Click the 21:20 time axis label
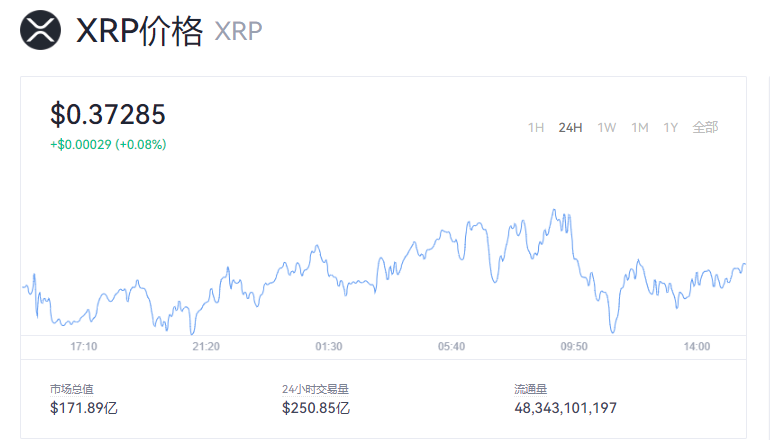Screen dimensions: 770x440 (x=206, y=346)
